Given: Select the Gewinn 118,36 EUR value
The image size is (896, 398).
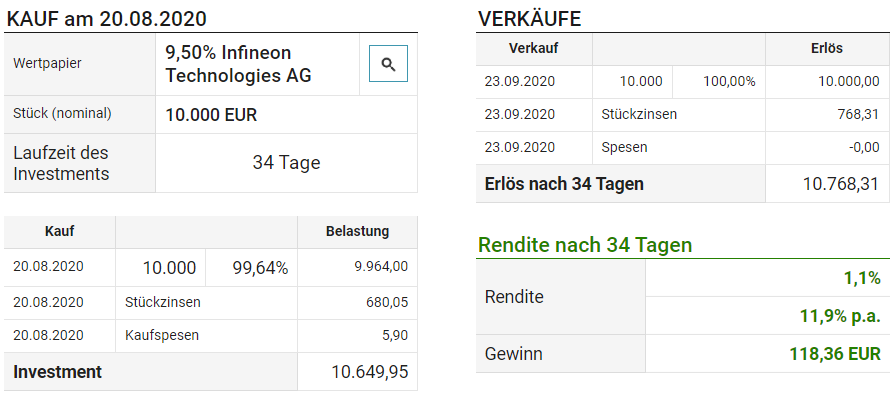Looking at the screenshot, I should point(835,353).
